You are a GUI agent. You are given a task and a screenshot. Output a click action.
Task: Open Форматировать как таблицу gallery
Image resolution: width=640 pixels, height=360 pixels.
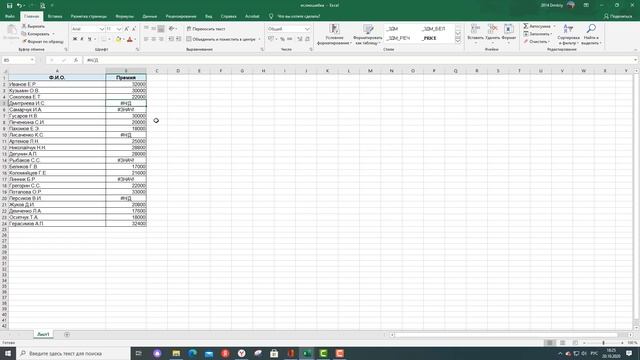(x=368, y=34)
